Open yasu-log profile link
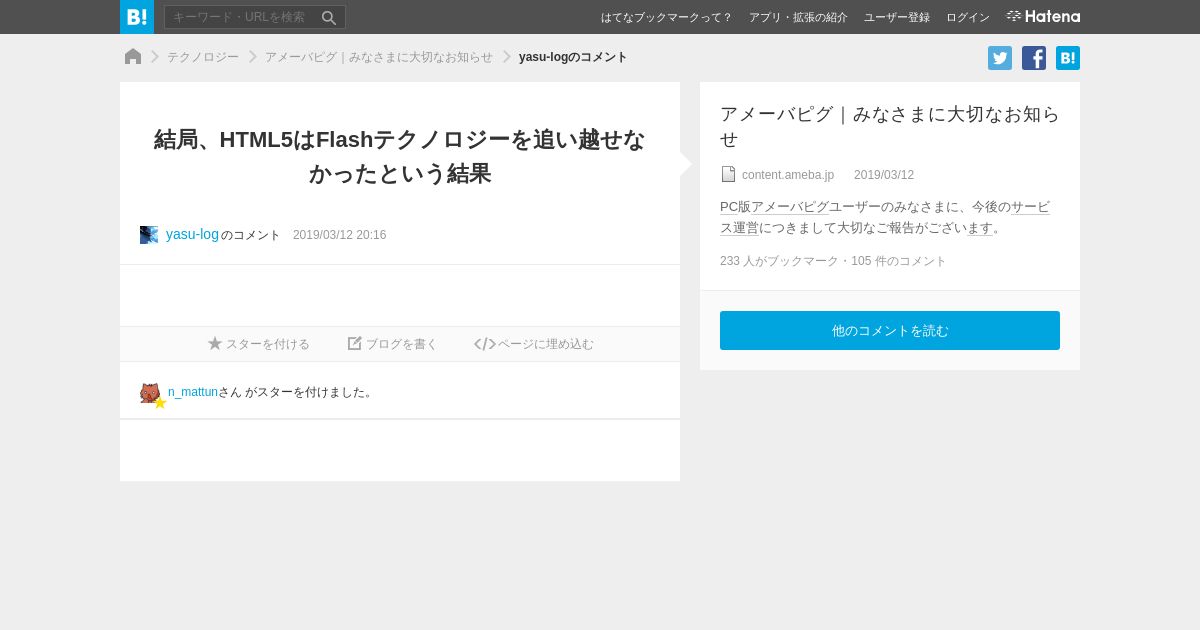 [192, 234]
